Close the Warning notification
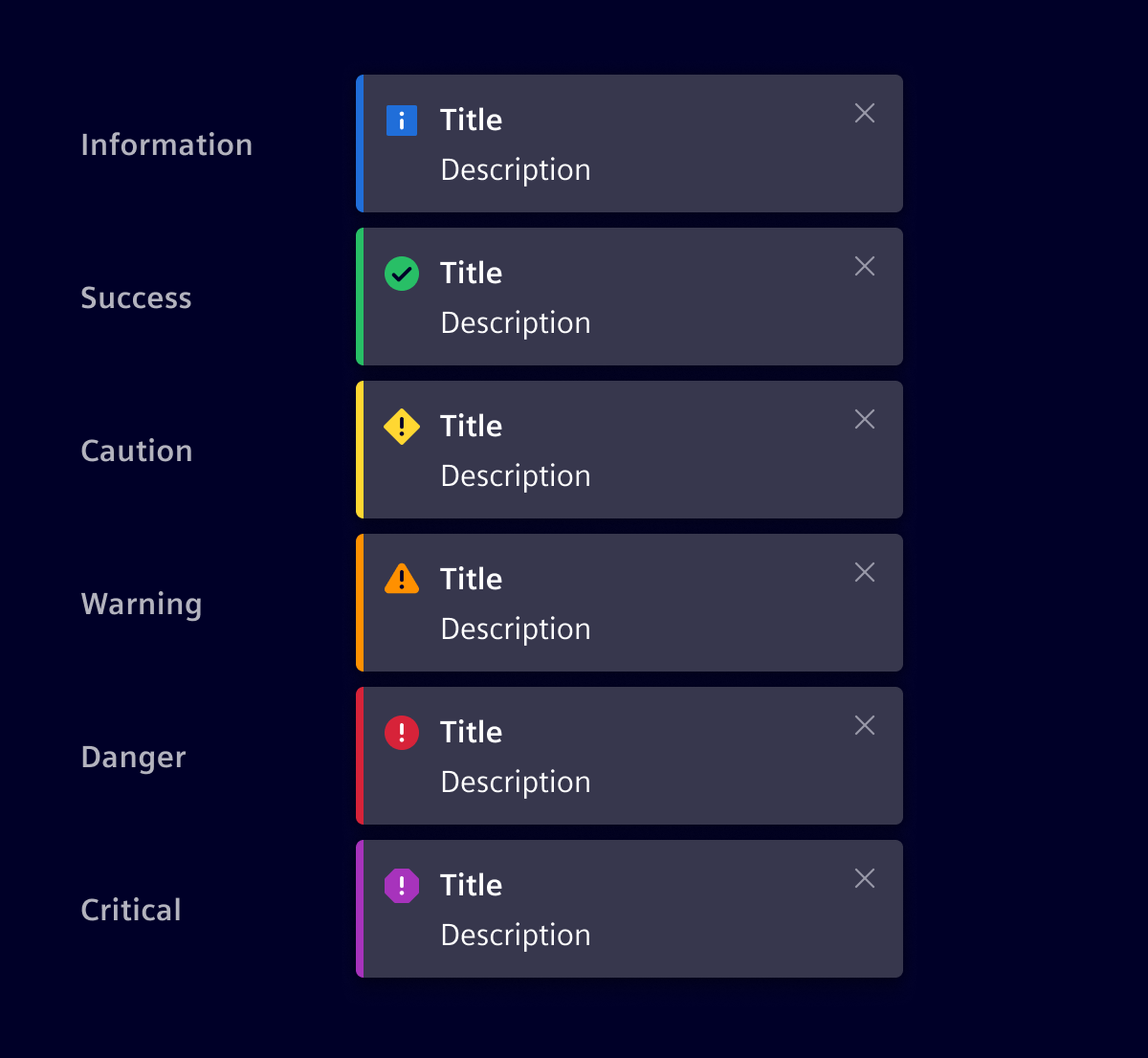The width and height of the screenshot is (1148, 1058). (865, 572)
